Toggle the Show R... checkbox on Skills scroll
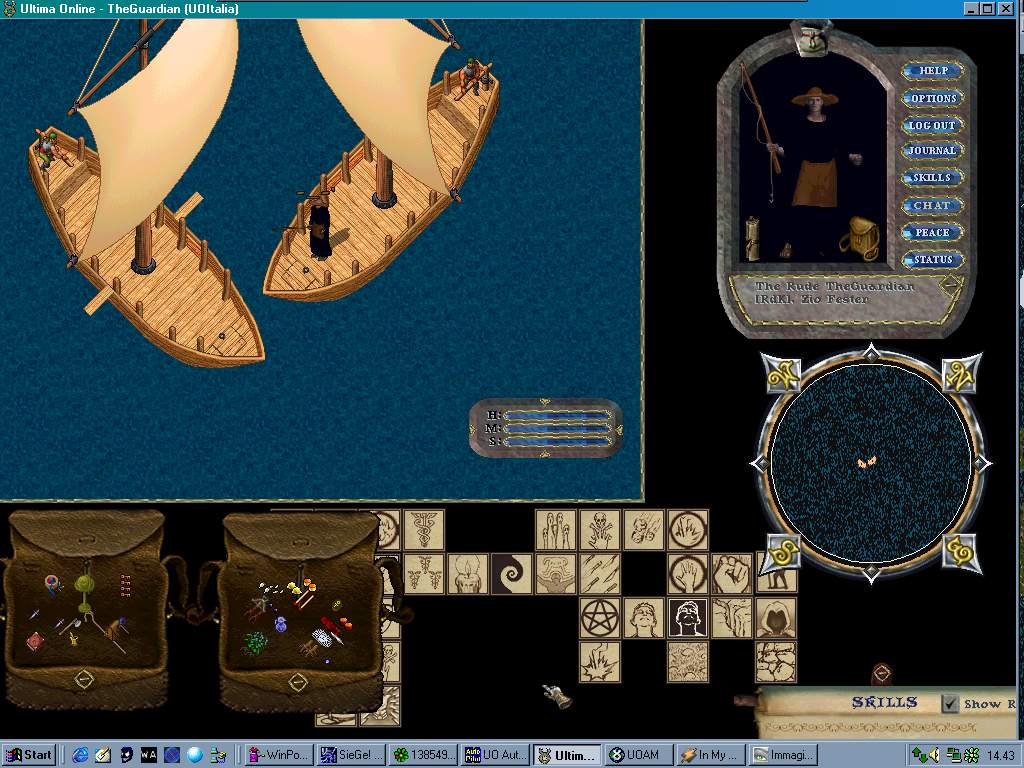Screen dimensions: 1024x768 [x=950, y=703]
